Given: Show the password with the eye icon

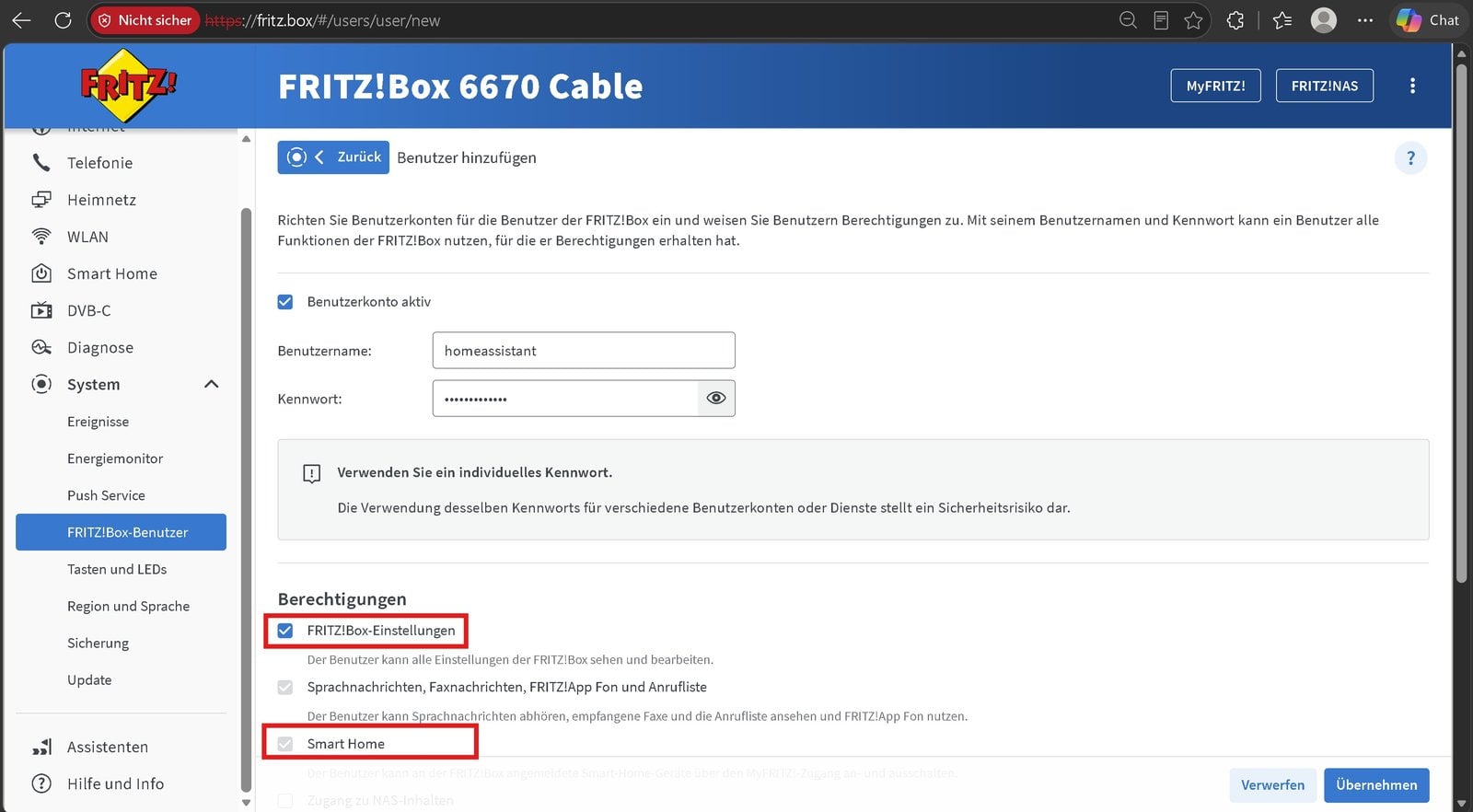Looking at the screenshot, I should coord(716,399).
